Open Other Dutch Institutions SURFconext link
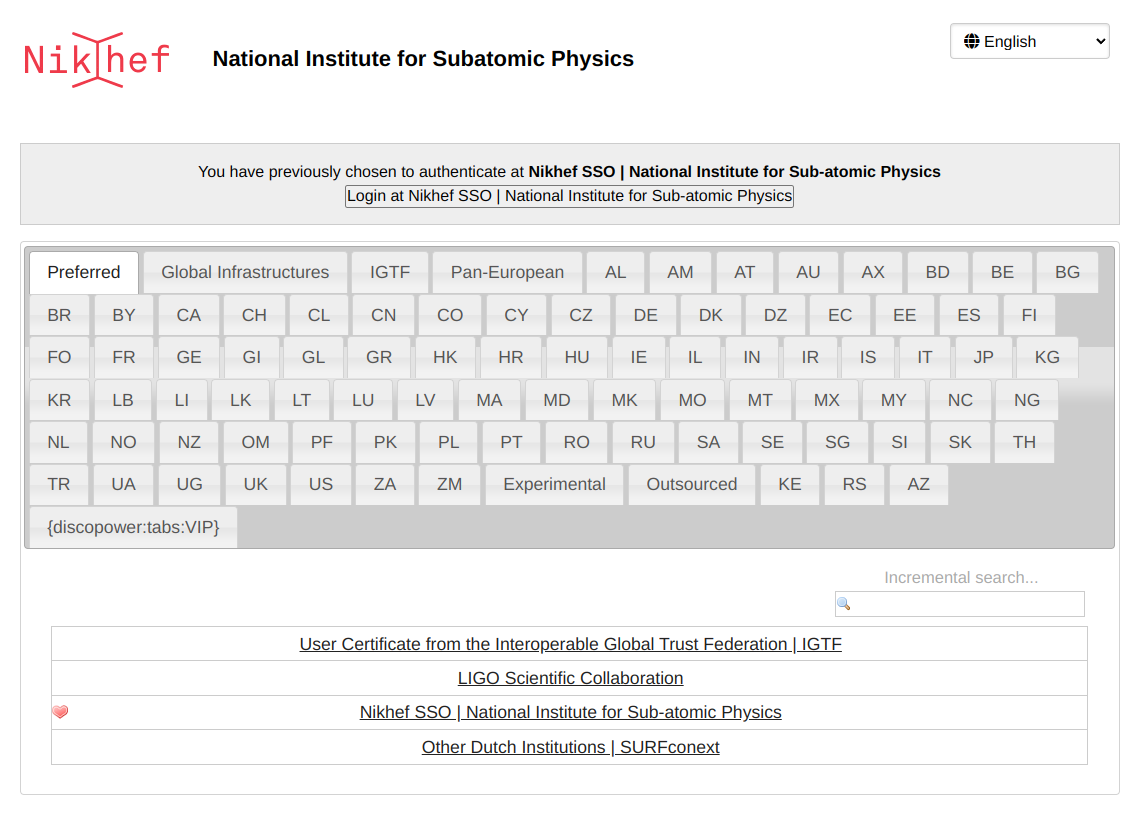This screenshot has width=1140, height=831. click(571, 747)
